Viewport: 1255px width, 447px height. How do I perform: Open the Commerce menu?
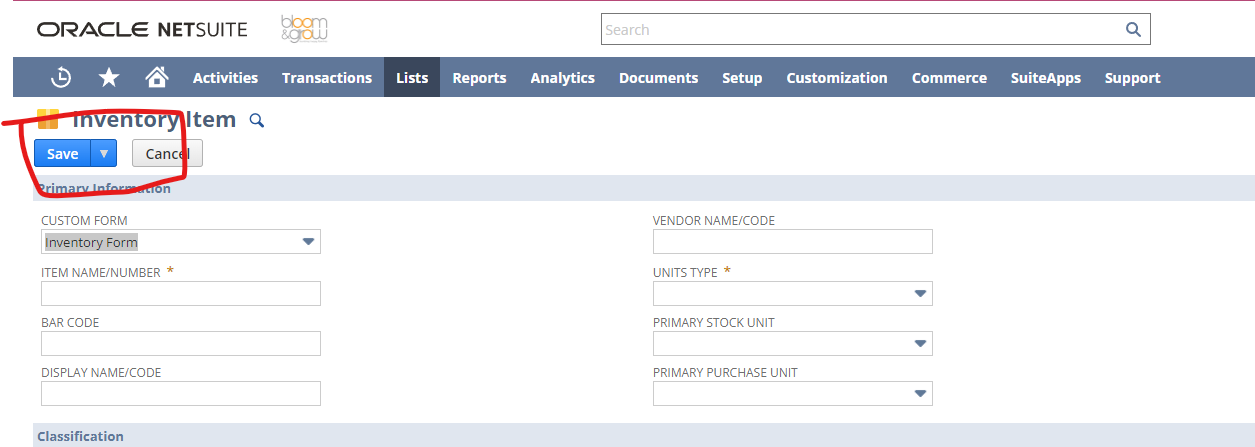point(949,78)
